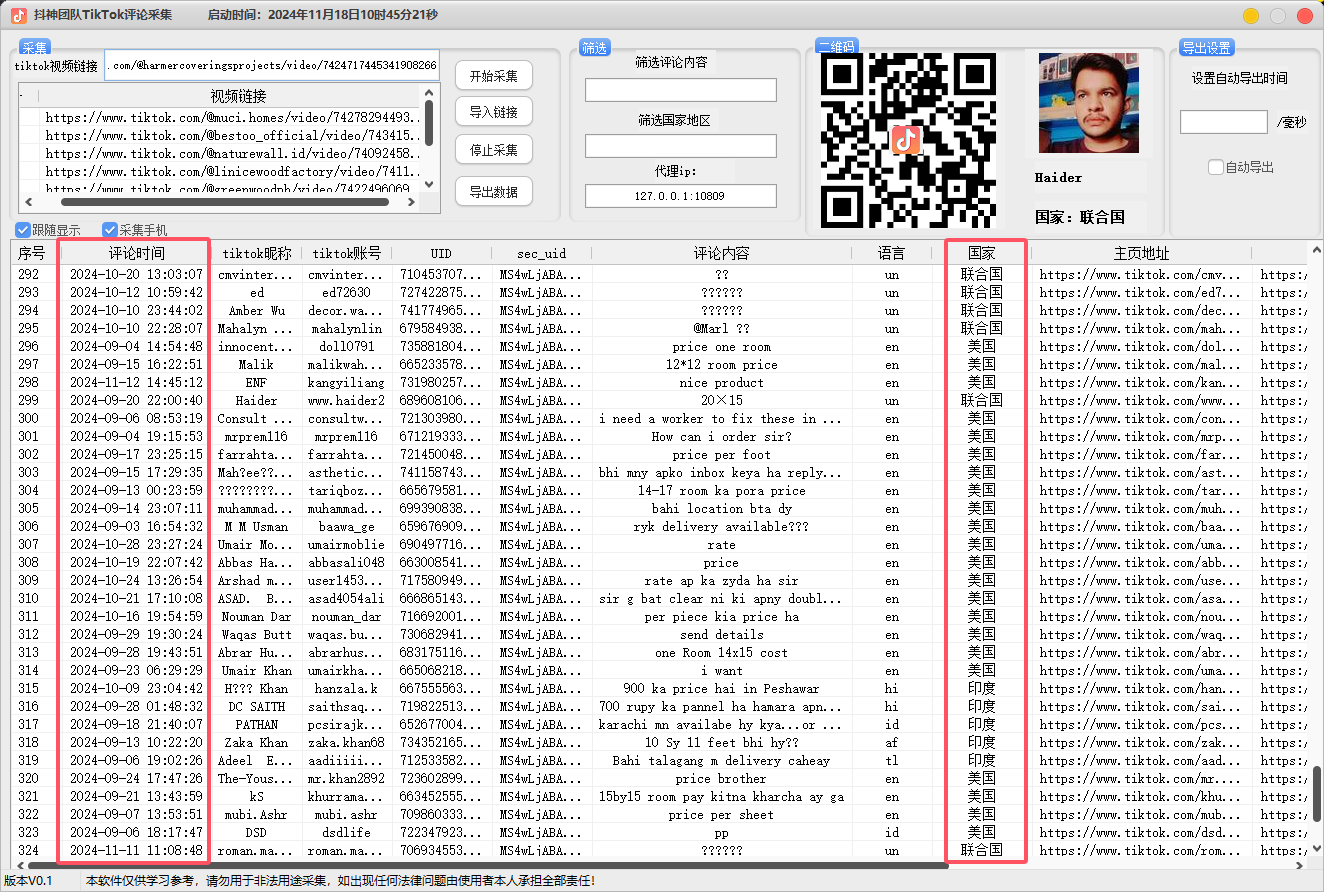Enable the 自动导出 checkbox
Screen dimensions: 1324x892
coord(1216,167)
